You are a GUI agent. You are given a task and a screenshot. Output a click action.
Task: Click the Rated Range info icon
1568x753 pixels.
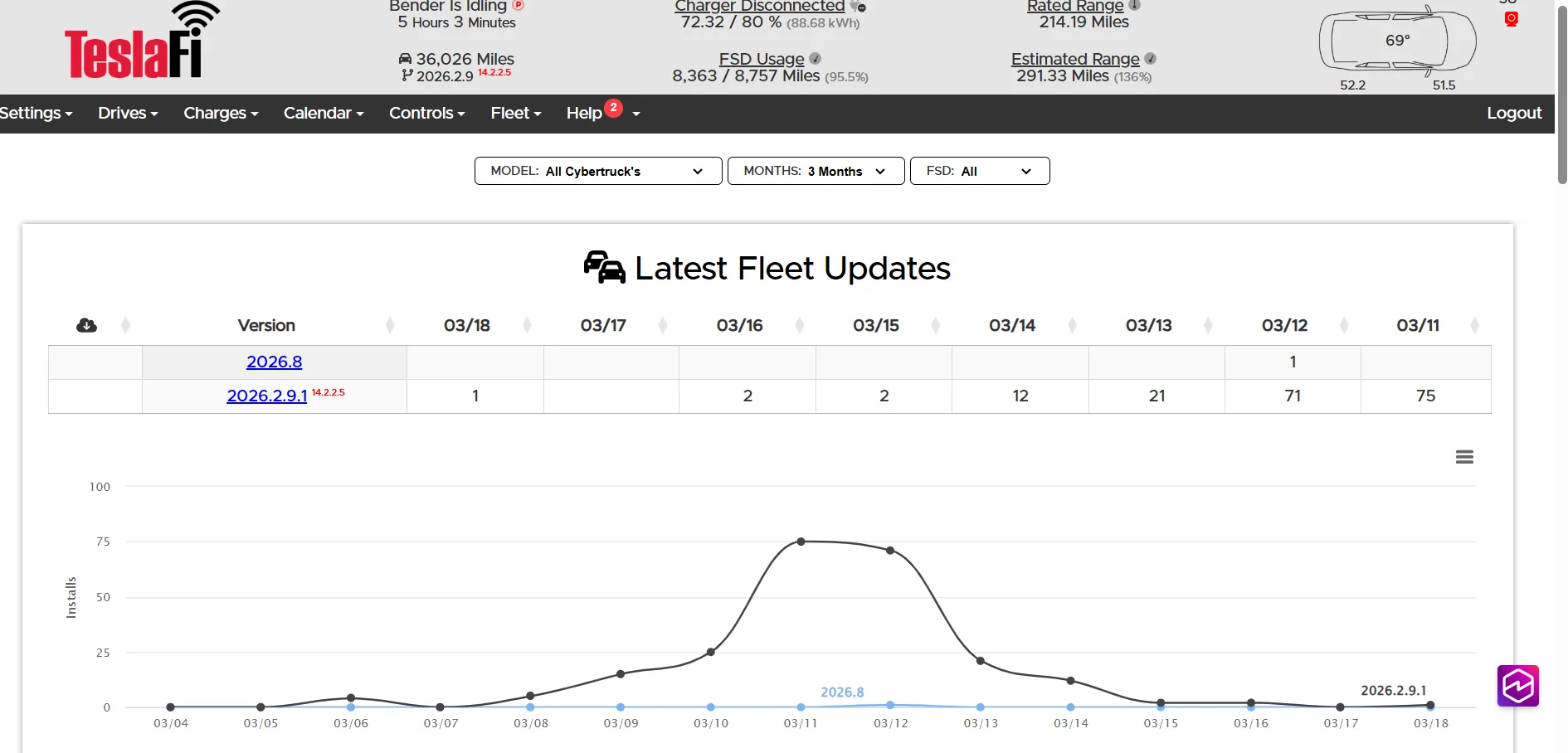pyautogui.click(x=1134, y=5)
